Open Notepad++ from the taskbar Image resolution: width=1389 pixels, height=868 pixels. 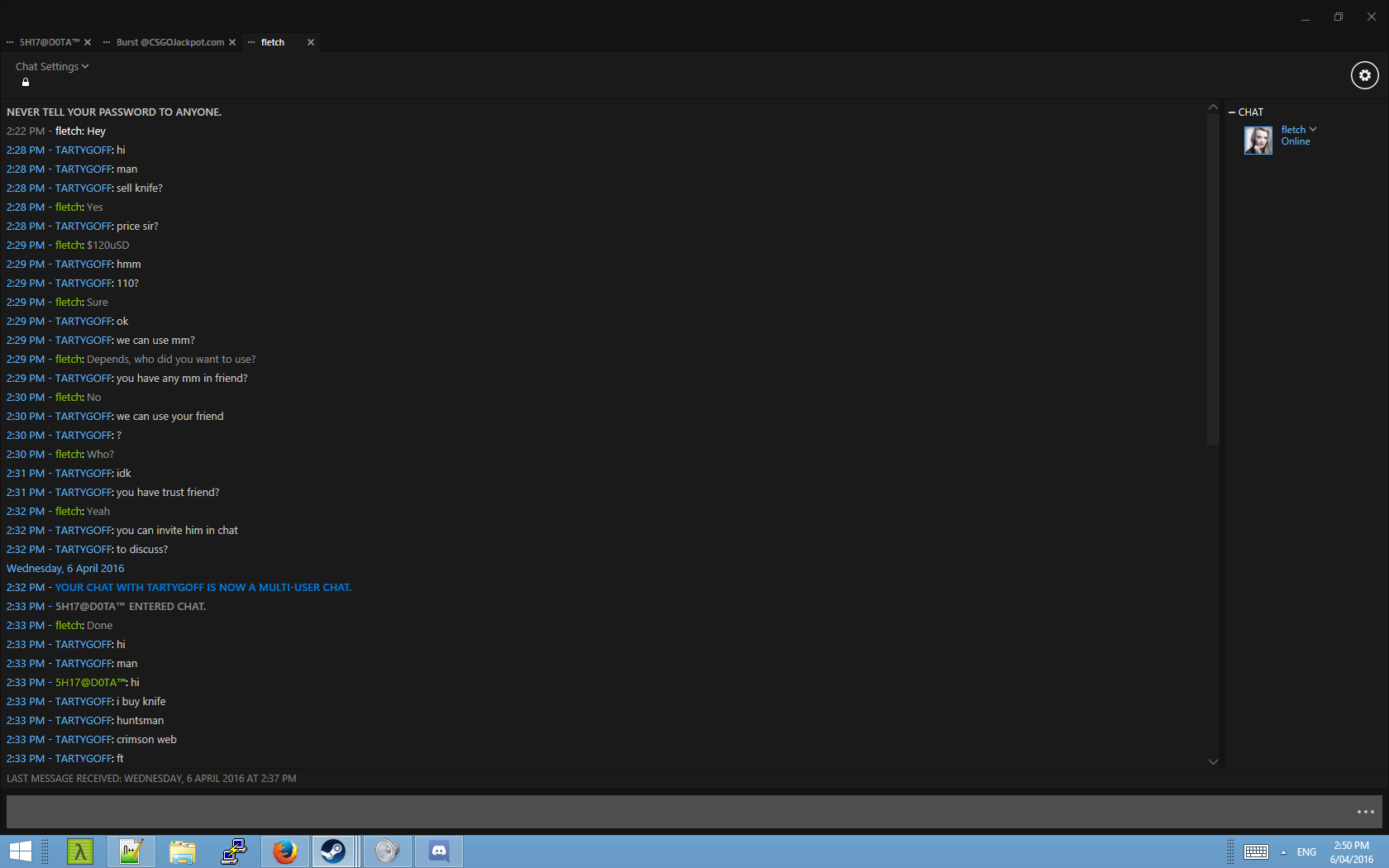[x=131, y=851]
